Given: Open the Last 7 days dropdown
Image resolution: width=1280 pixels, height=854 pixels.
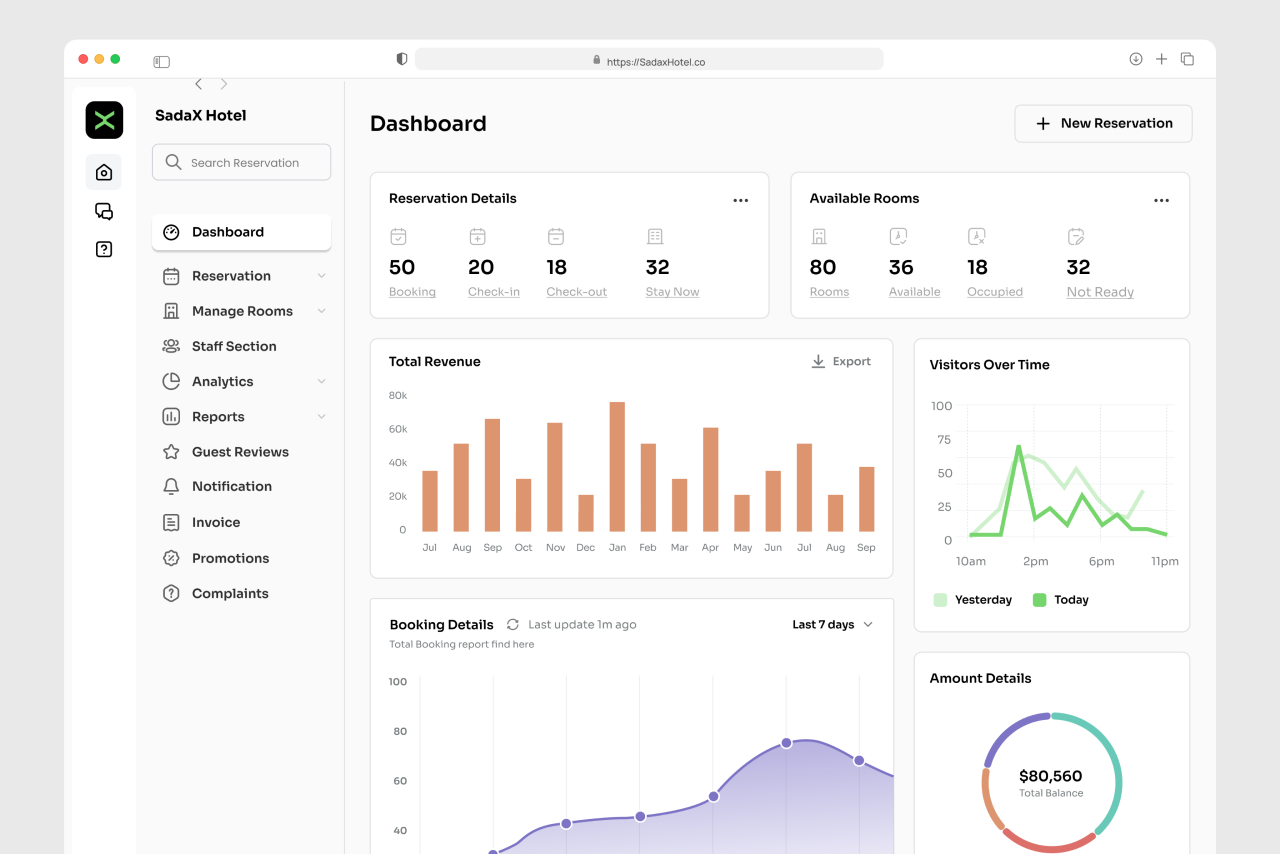Looking at the screenshot, I should pos(832,624).
